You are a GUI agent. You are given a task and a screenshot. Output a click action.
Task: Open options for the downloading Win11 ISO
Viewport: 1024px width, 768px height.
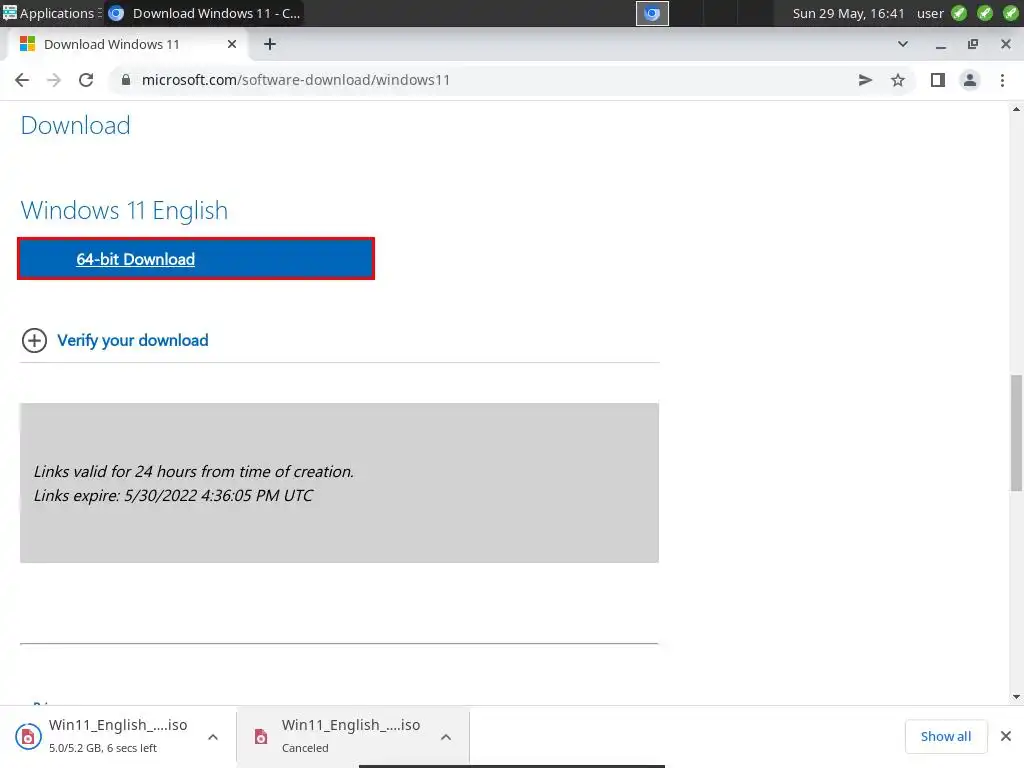click(213, 737)
